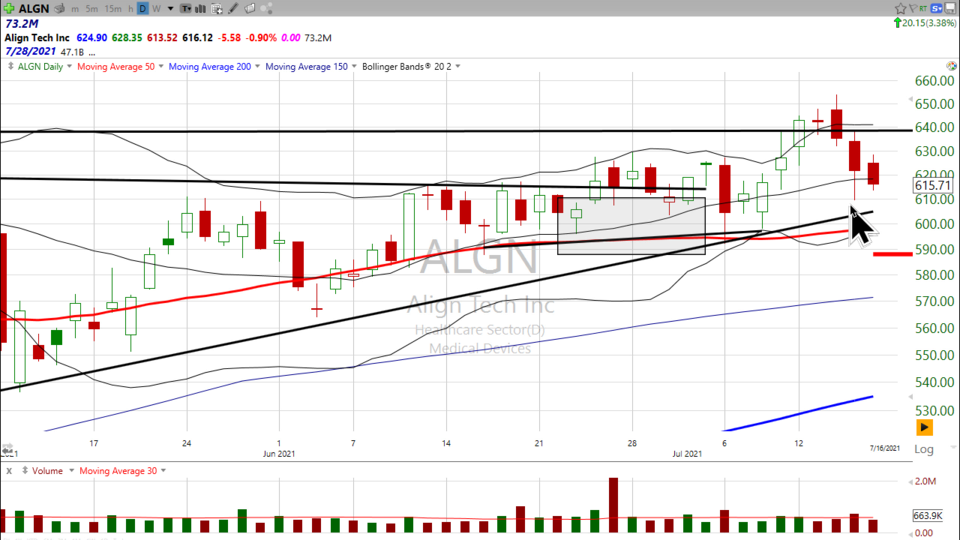Click the scroll-back arrows at chart bottom-left
The width and height of the screenshot is (960, 540).
tap(7, 449)
